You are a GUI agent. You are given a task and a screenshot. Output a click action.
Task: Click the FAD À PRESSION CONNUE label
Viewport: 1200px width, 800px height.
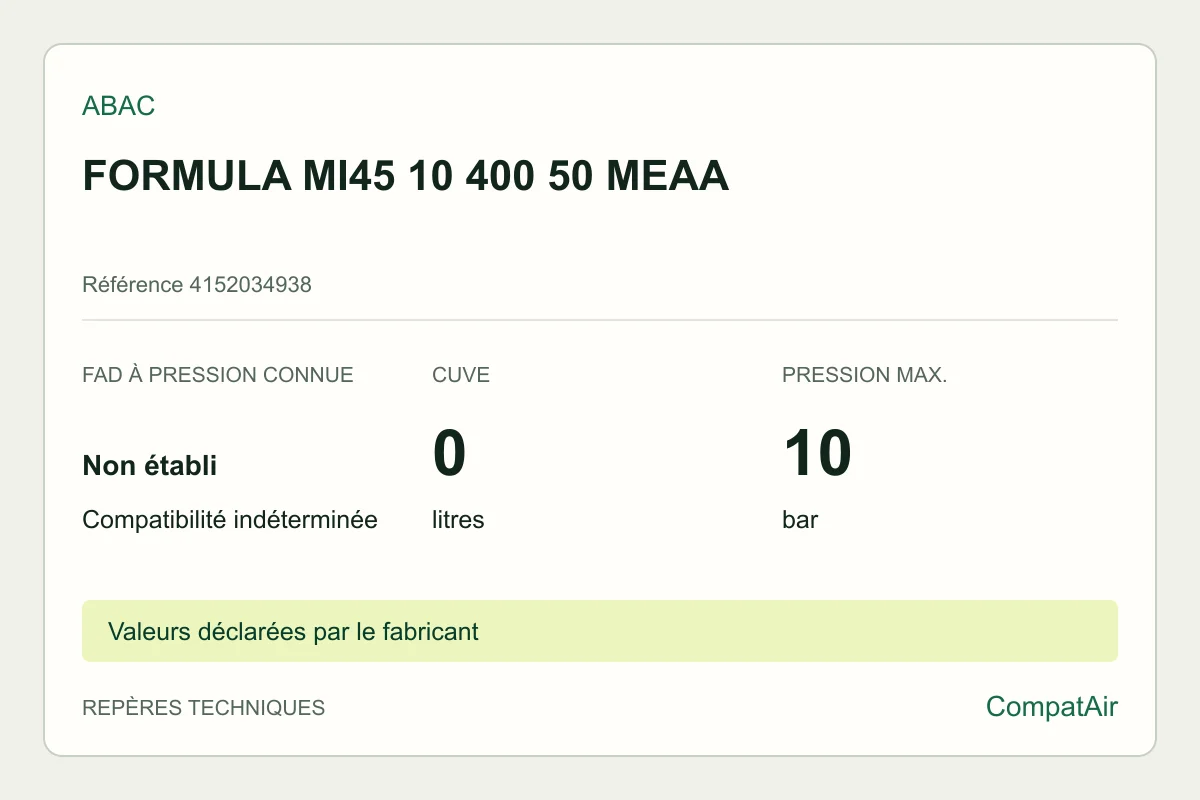(x=218, y=375)
